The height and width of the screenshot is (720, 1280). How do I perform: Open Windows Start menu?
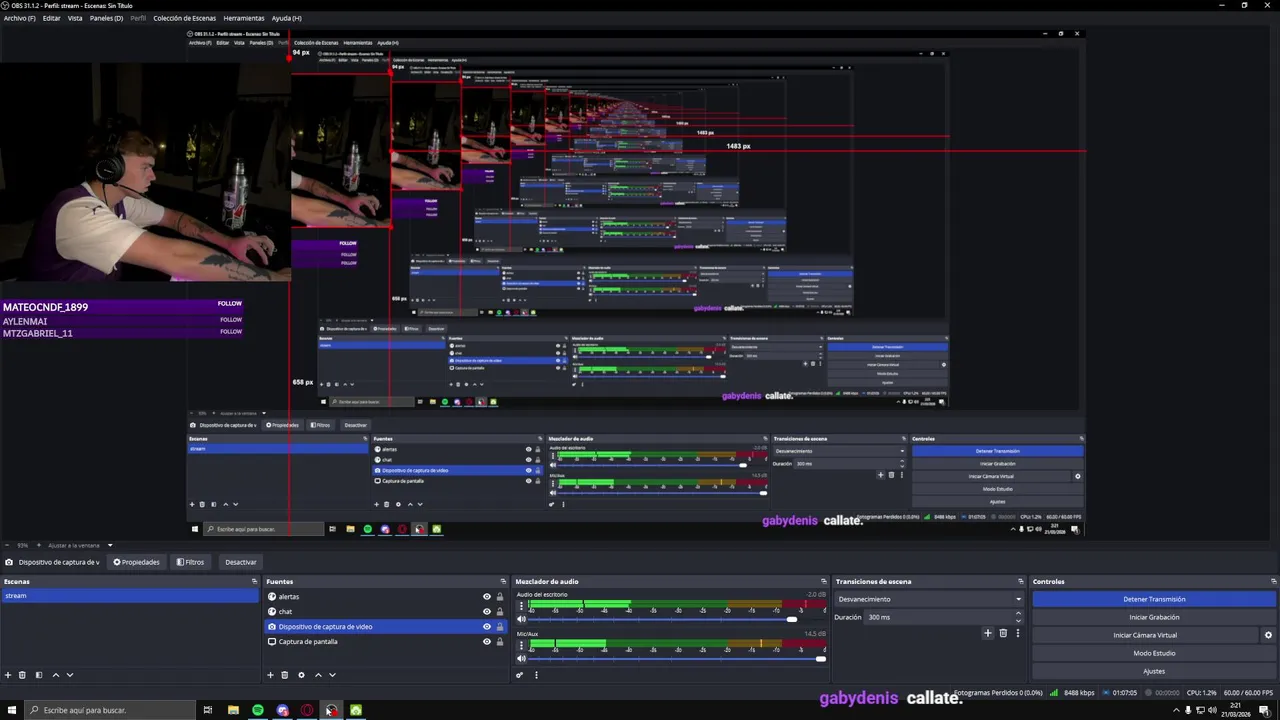pos(10,710)
